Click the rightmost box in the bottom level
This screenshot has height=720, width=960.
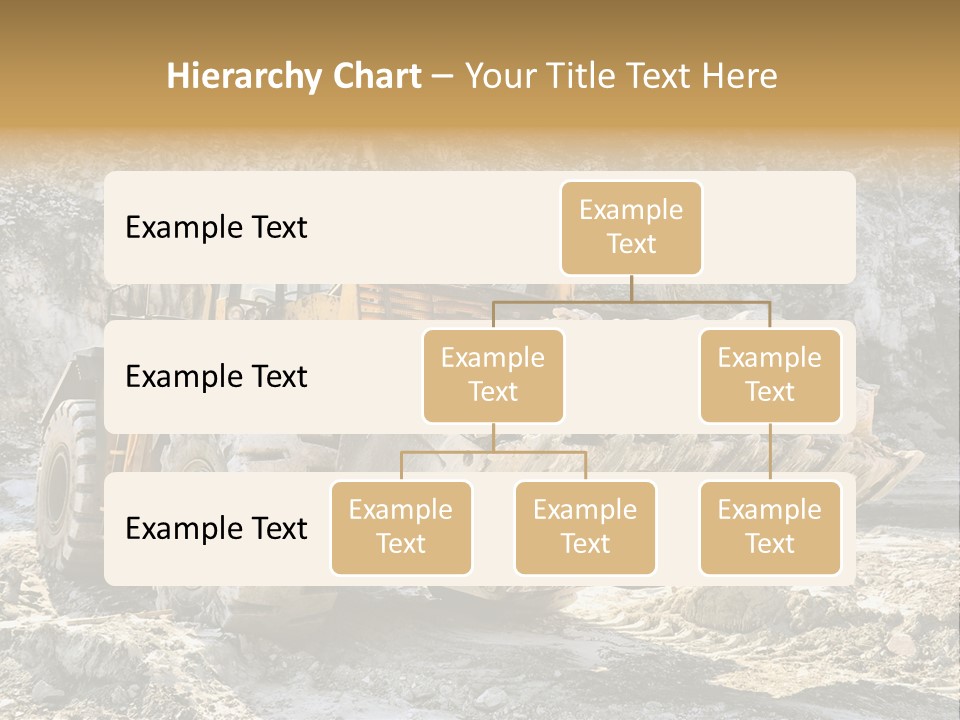click(x=770, y=528)
